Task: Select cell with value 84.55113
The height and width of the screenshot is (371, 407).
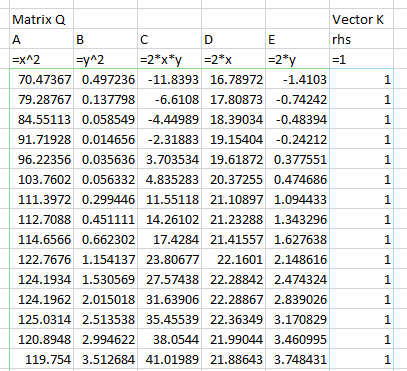Action: pyautogui.click(x=41, y=119)
